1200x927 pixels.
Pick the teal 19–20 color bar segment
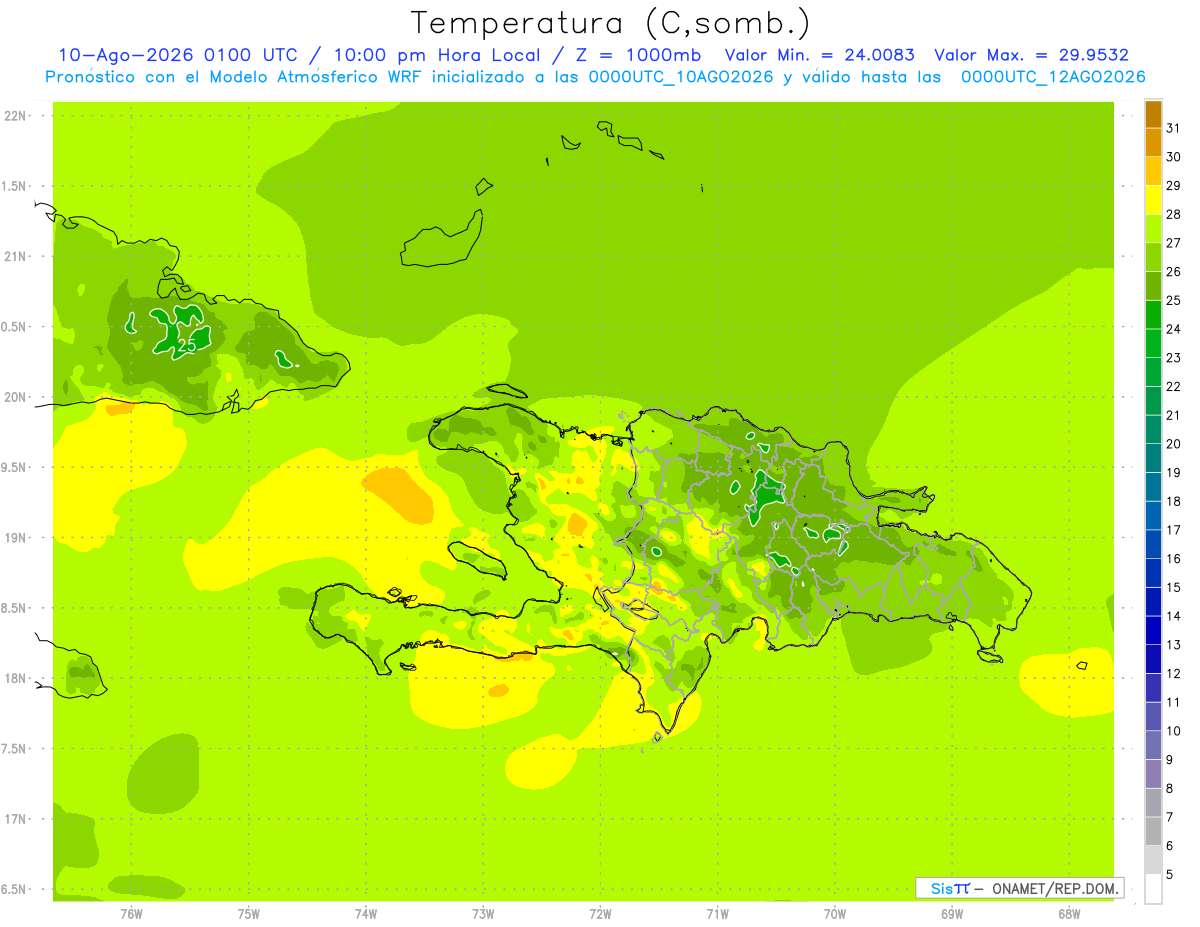(1153, 458)
